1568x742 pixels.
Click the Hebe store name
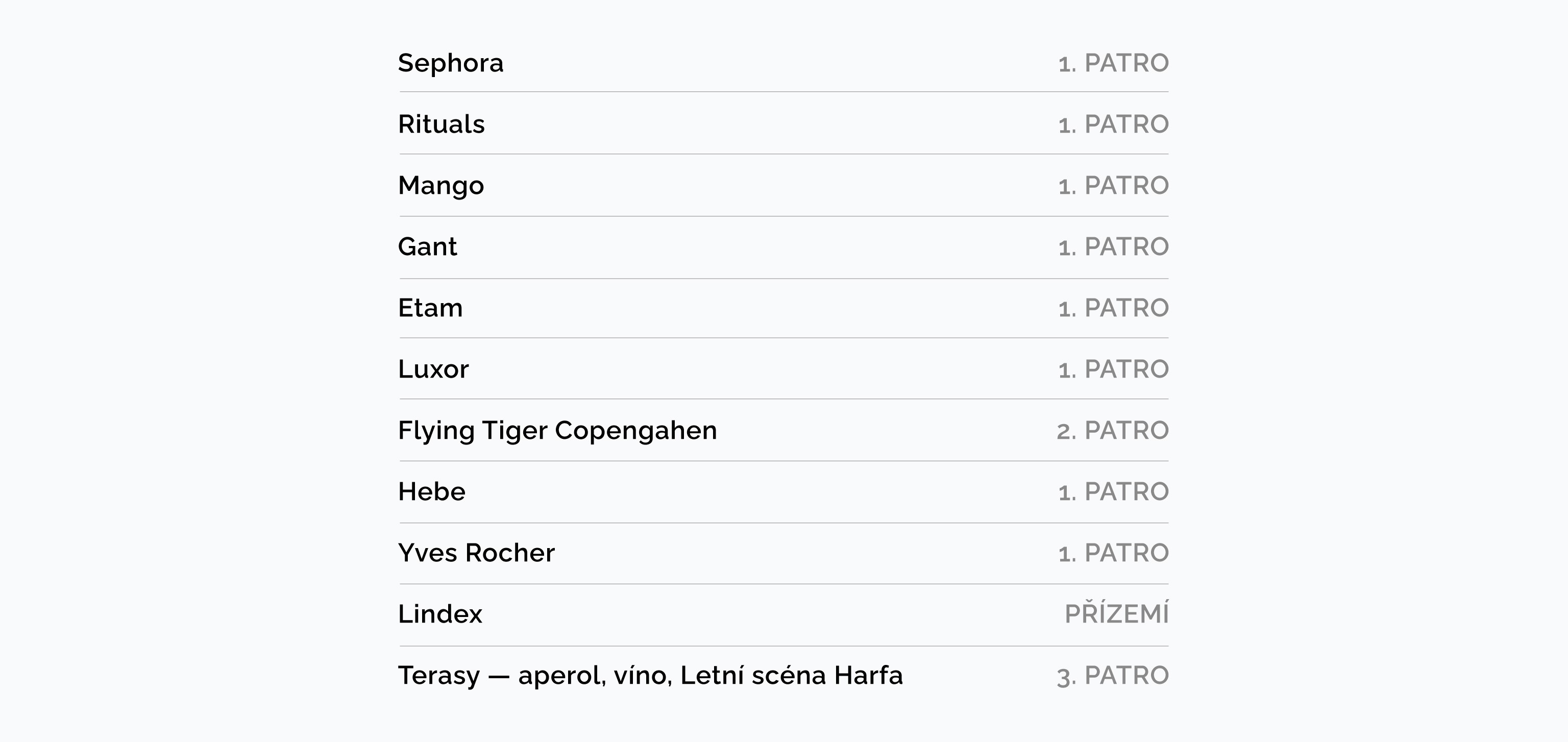(x=432, y=491)
